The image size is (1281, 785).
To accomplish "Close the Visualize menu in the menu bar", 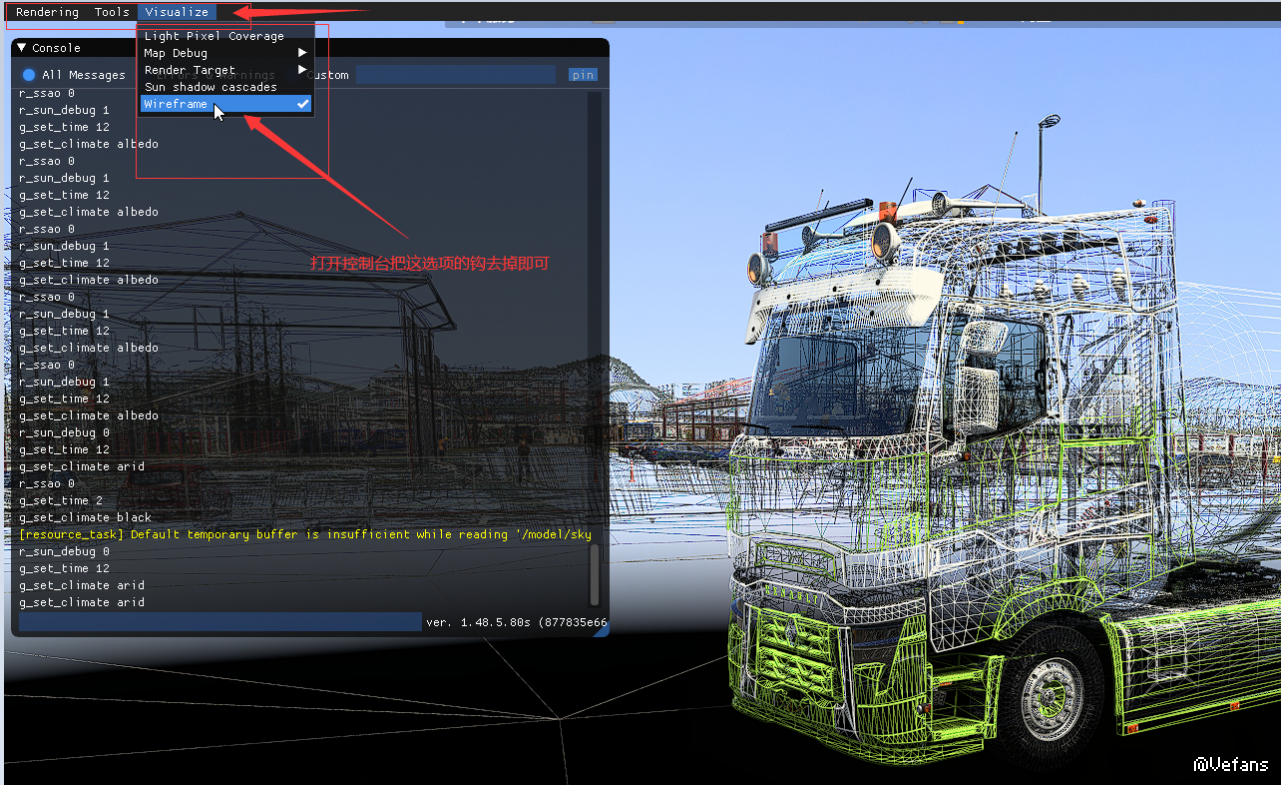I will click(176, 12).
